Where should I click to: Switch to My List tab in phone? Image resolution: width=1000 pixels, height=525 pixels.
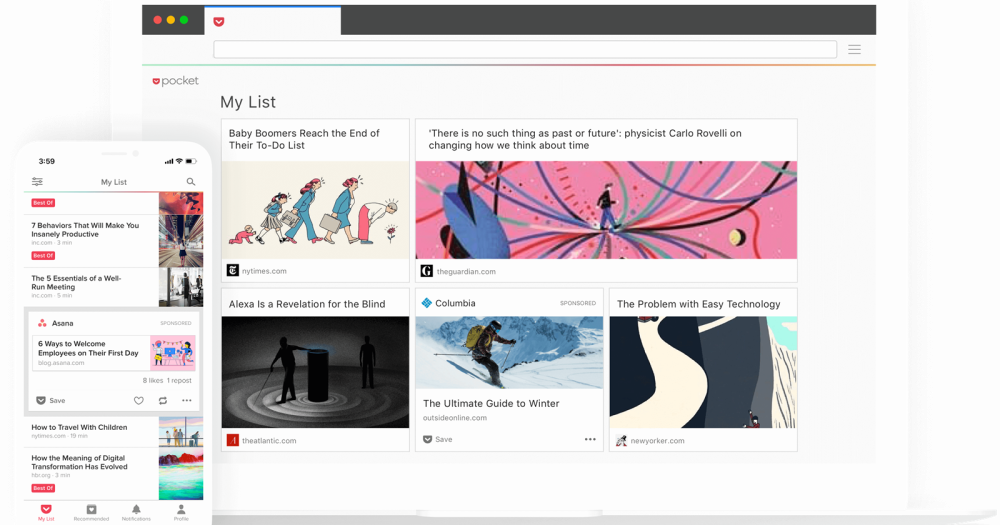pos(46,513)
